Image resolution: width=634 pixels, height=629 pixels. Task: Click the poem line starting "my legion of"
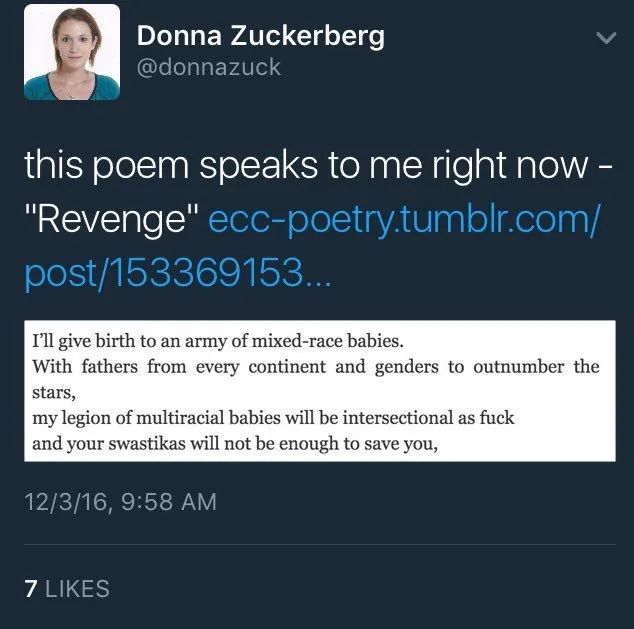tap(270, 417)
